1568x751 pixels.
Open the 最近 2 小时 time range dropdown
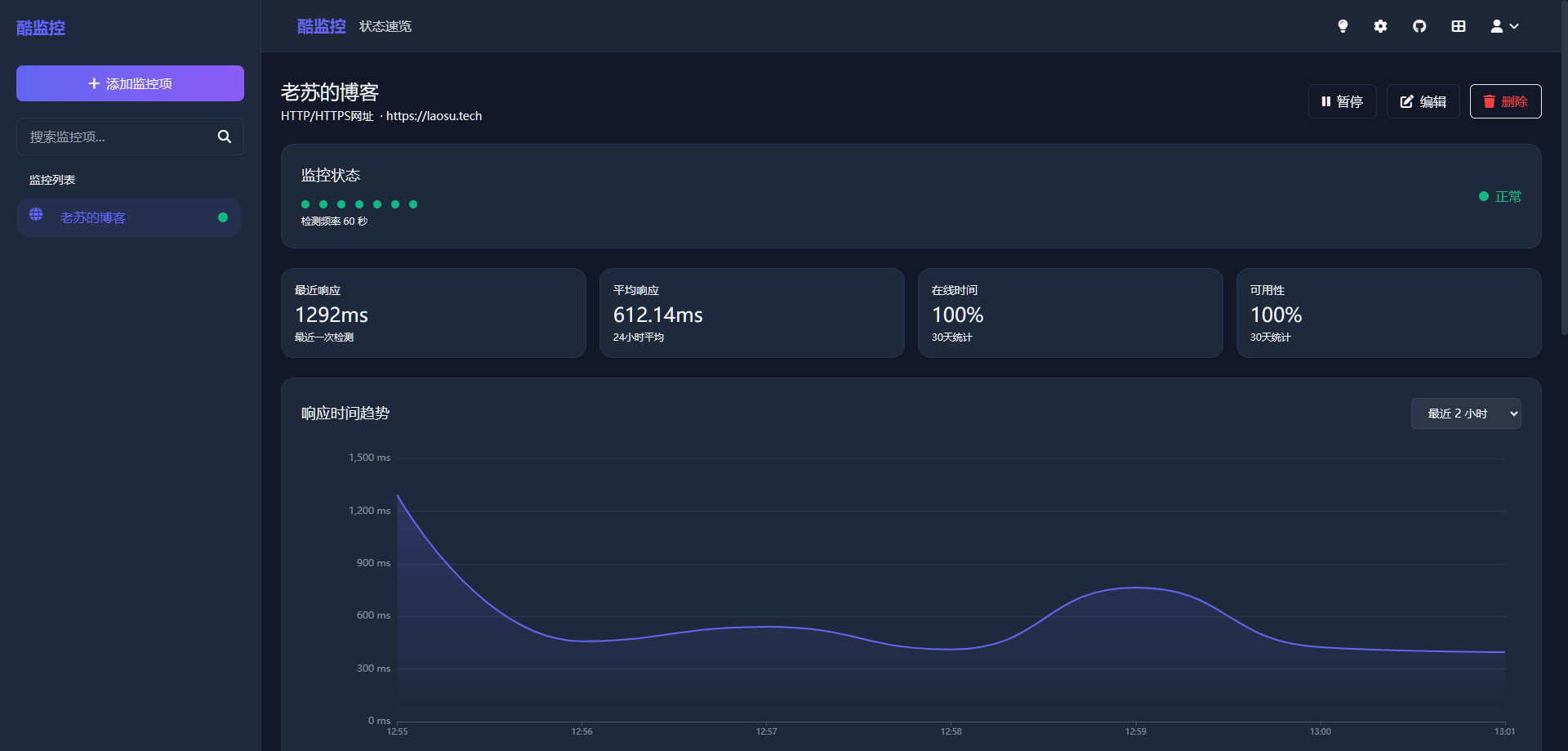(x=1465, y=413)
